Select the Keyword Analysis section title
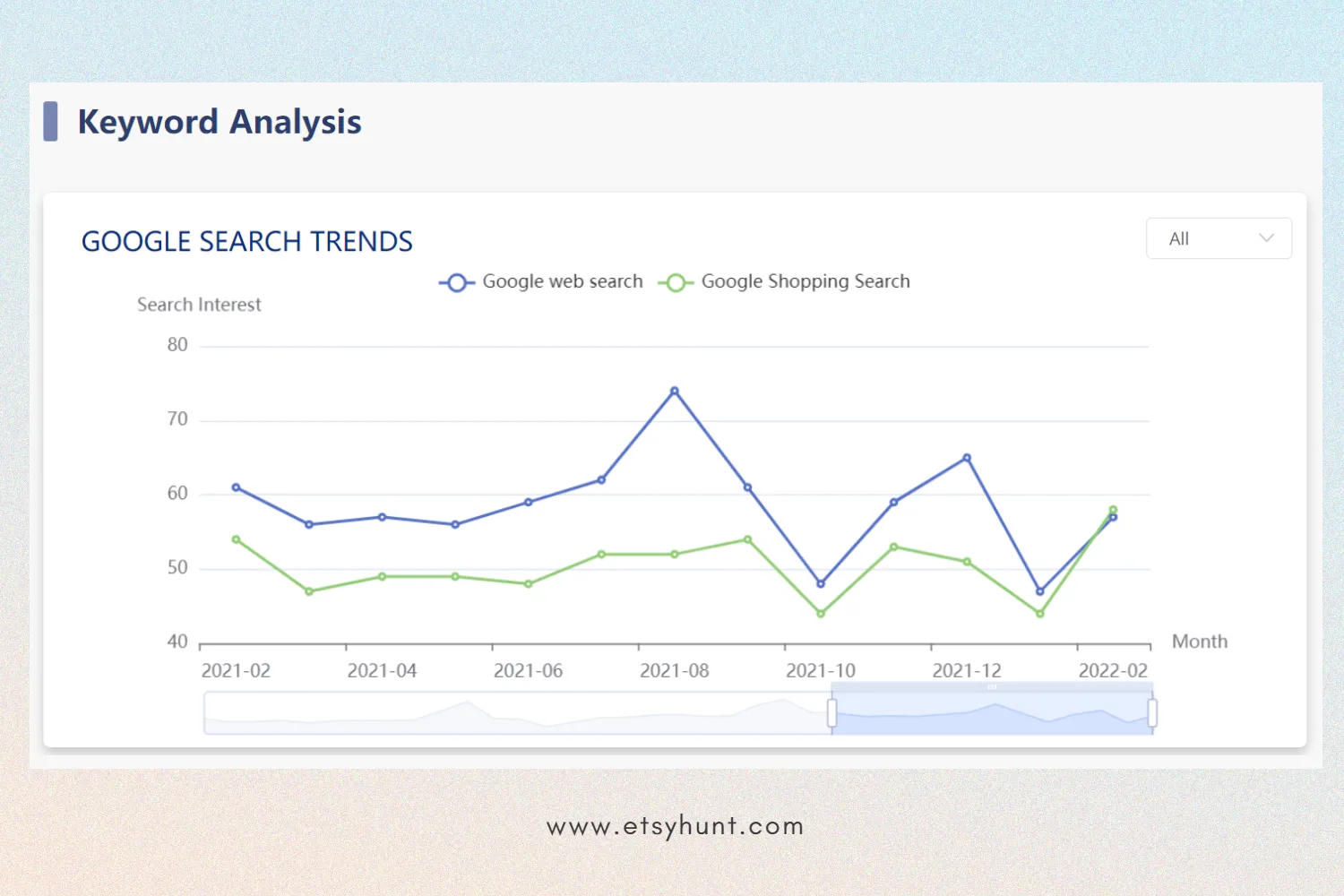This screenshot has width=1344, height=896. click(220, 122)
